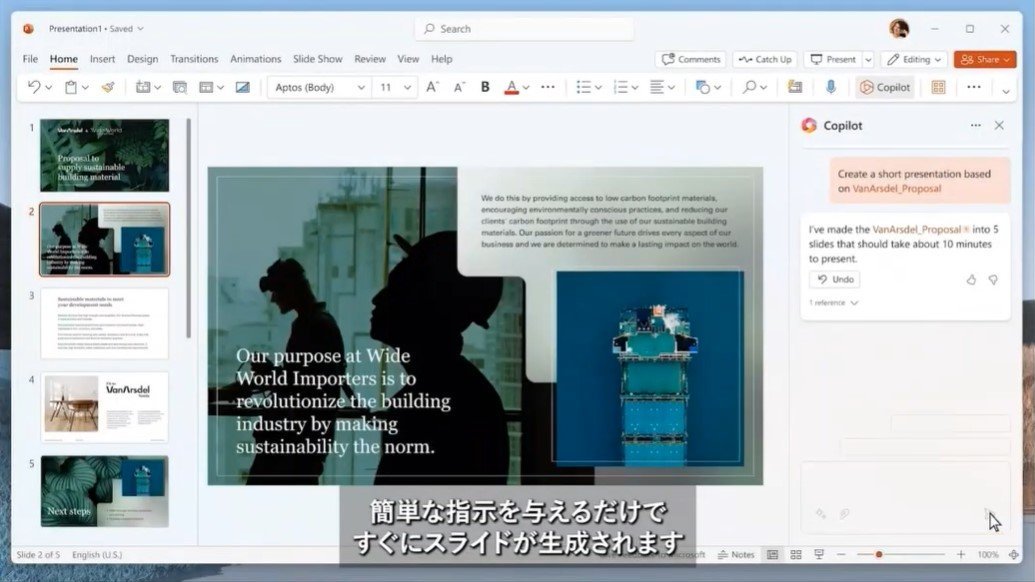
Task: Expand the 1 reference disclosure
Action: [x=834, y=303]
